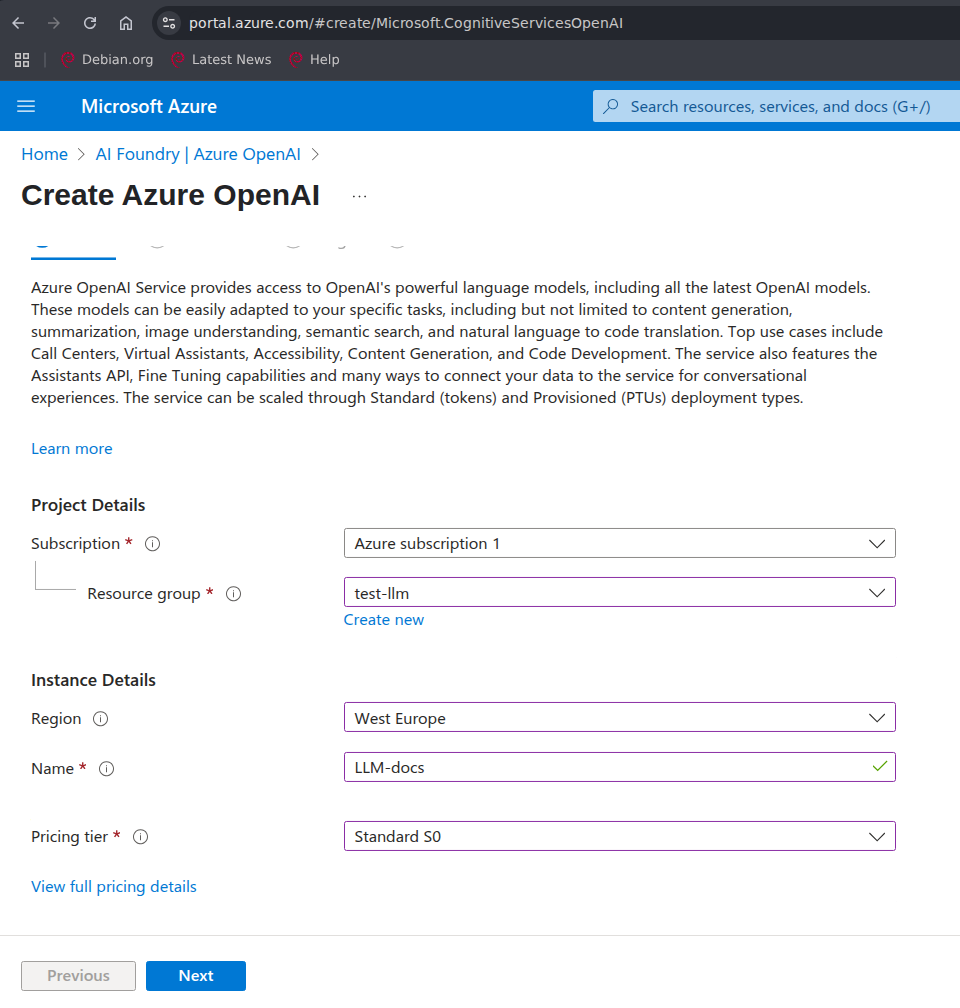Click the Name field info icon
Image resolution: width=960 pixels, height=1008 pixels.
click(x=107, y=769)
